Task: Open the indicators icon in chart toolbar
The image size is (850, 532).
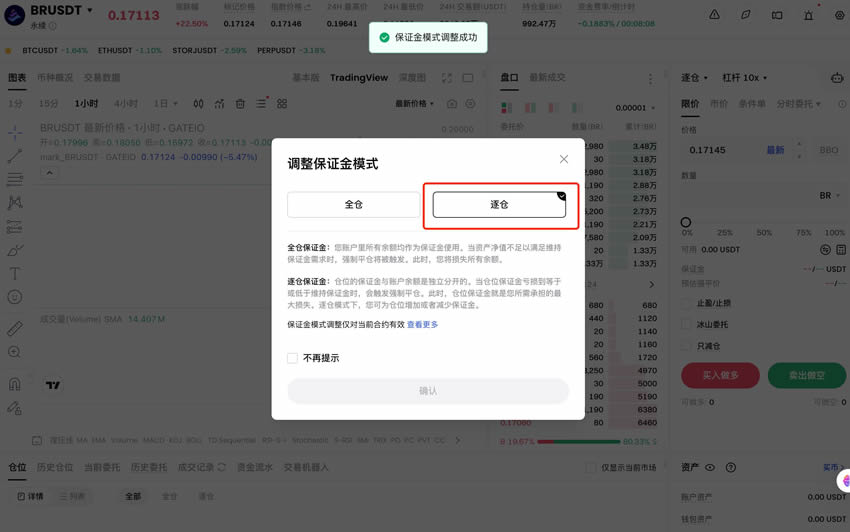Action: pos(219,104)
